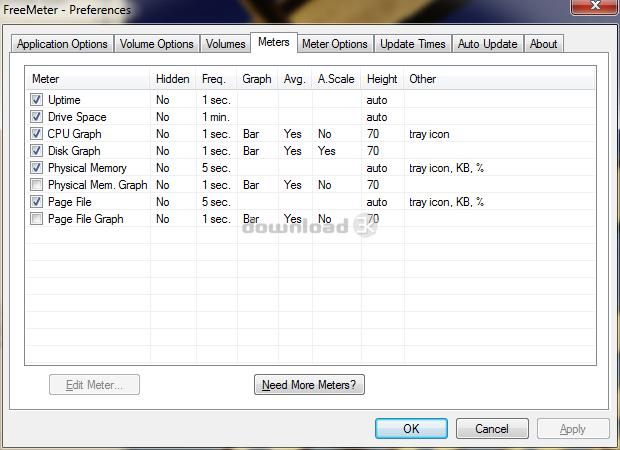Uncheck the Disk Graph checkbox

37,151
